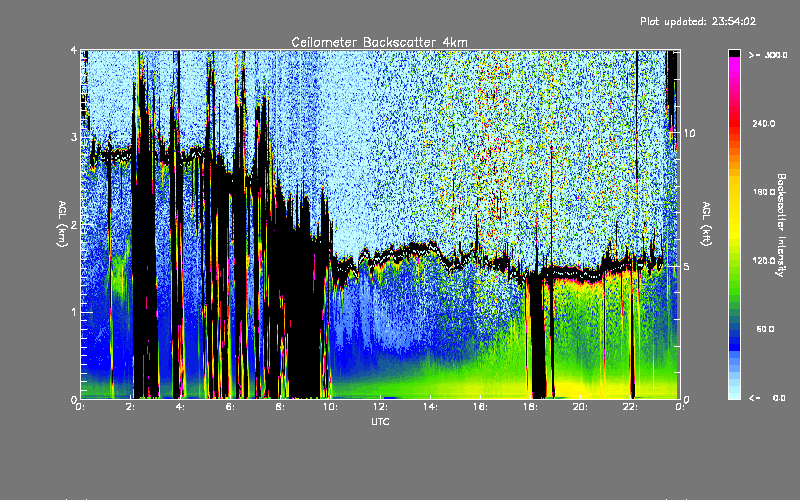Viewport: 800px width, 500px height.
Task: Click the '22:' UTC tick label
Action: (630, 407)
